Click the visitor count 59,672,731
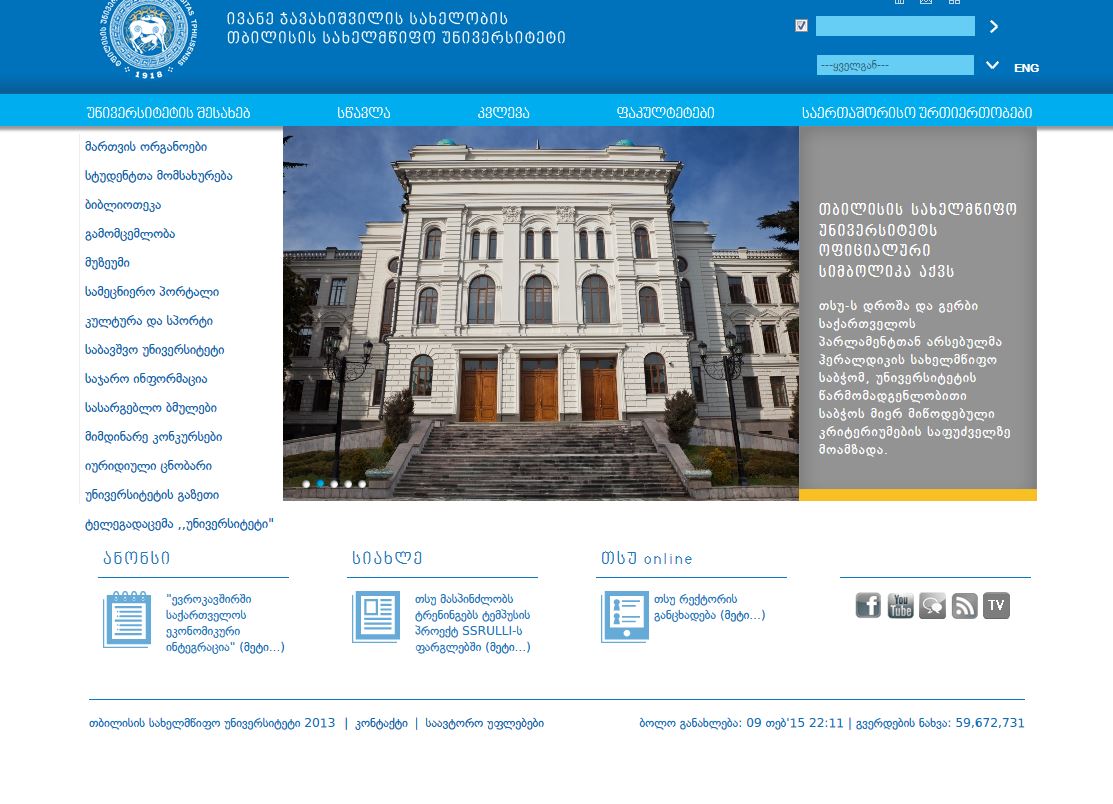1113x804 pixels. tap(989, 723)
